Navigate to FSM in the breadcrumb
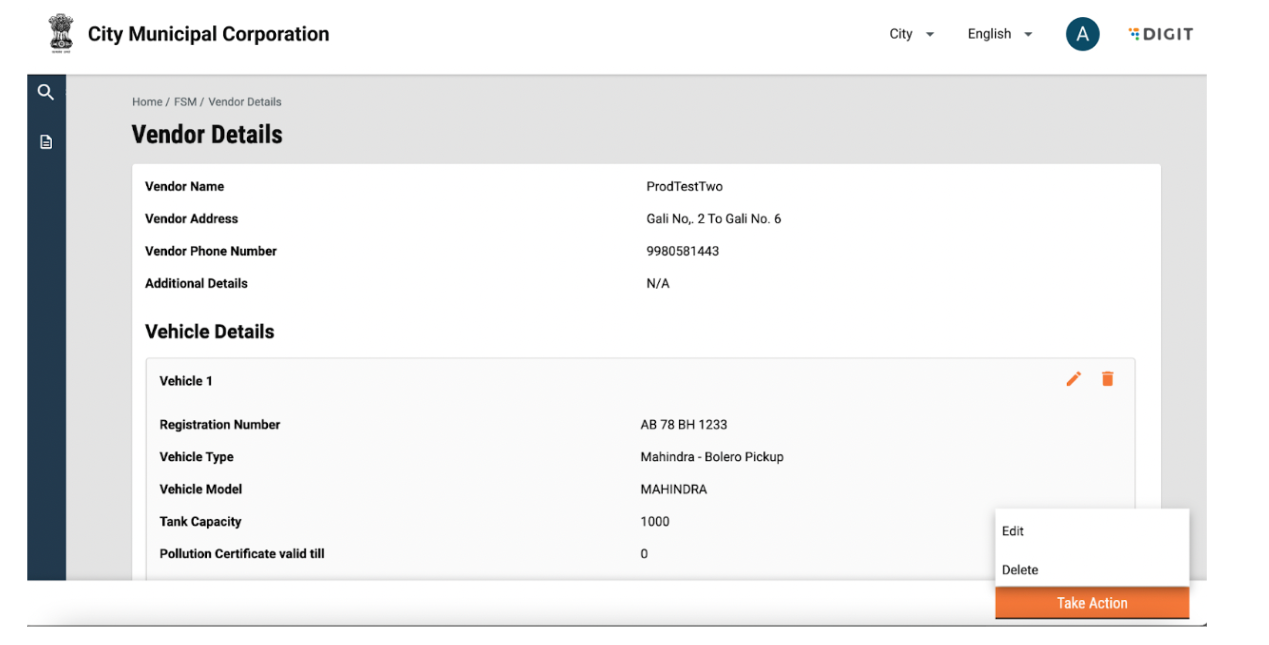This screenshot has width=1269, height=645. point(185,102)
